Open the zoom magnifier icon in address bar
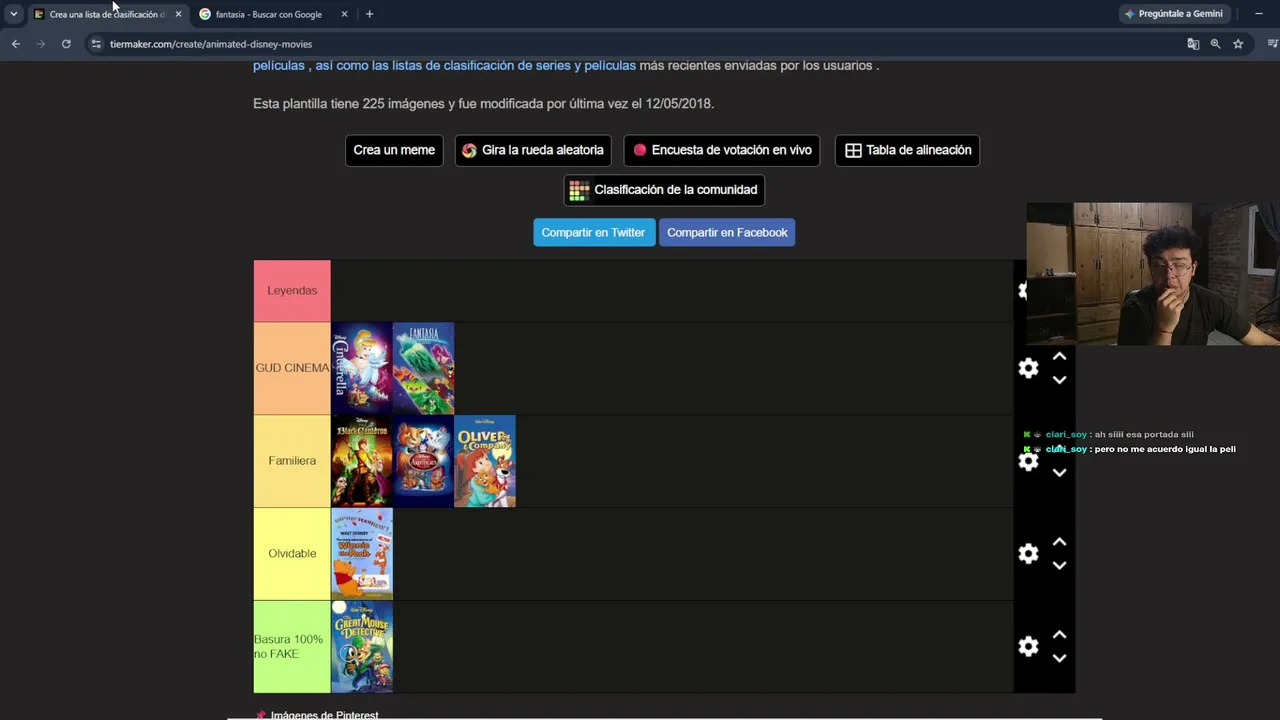The width and height of the screenshot is (1280, 720). click(x=1215, y=44)
